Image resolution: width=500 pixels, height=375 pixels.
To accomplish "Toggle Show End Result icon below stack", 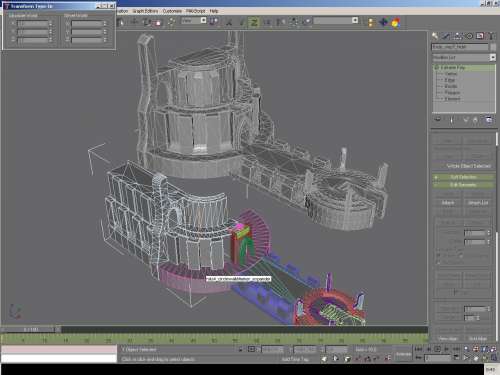I will click(x=452, y=119).
